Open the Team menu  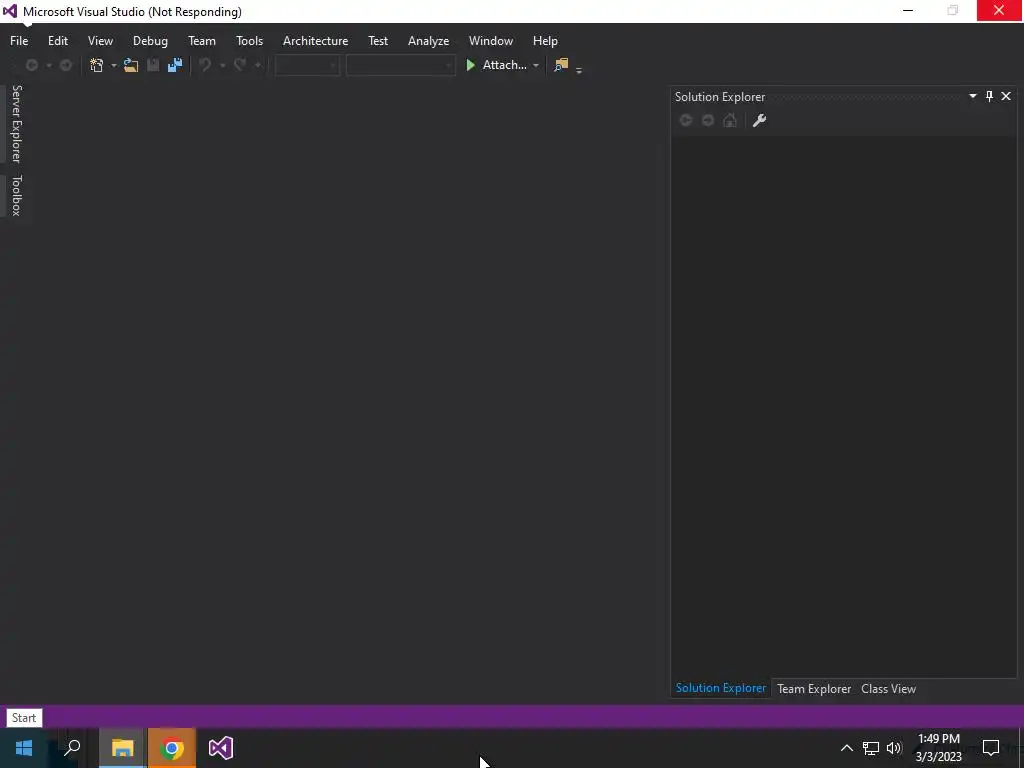click(x=202, y=40)
